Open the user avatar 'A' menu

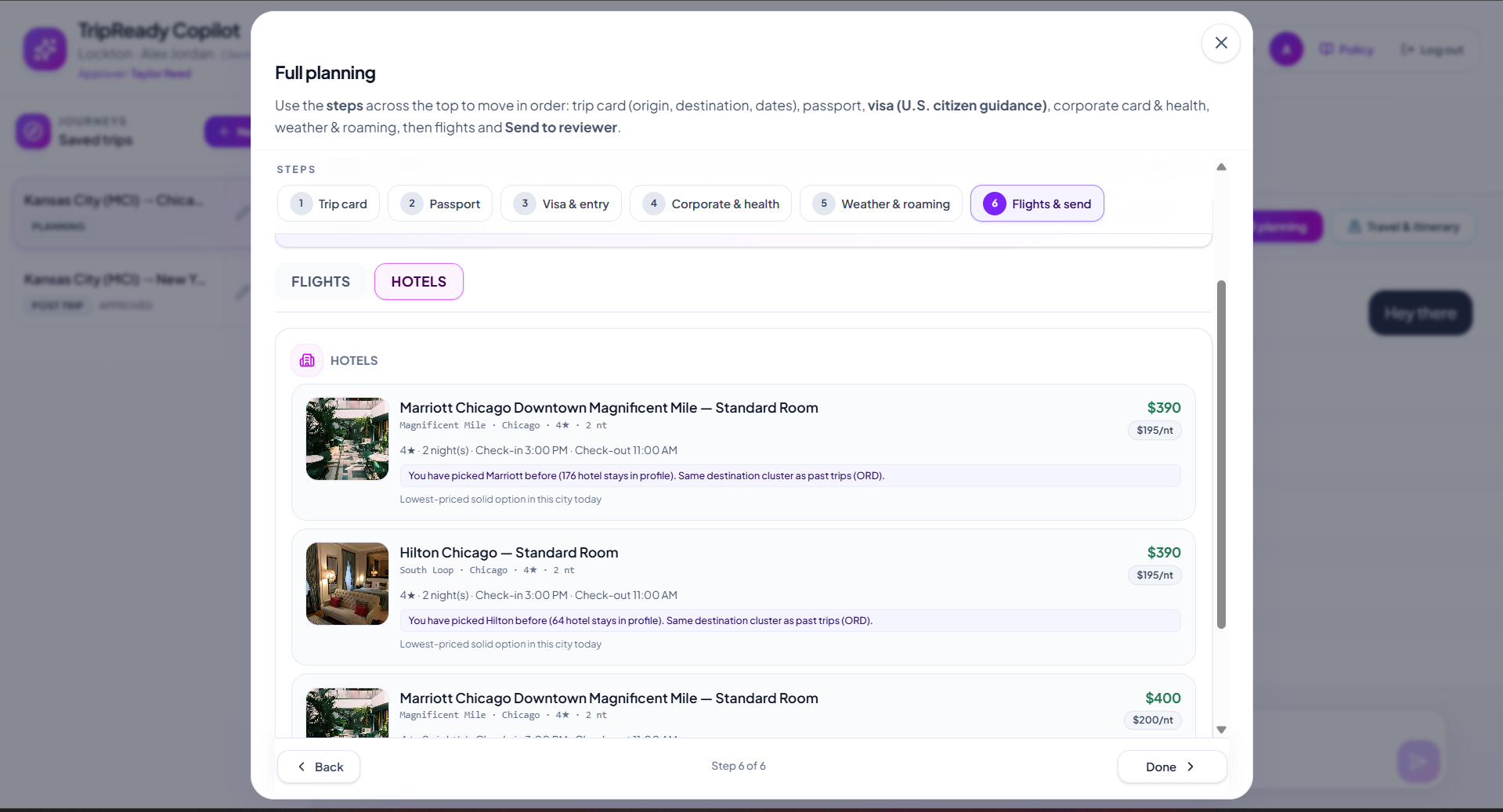pos(1286,49)
